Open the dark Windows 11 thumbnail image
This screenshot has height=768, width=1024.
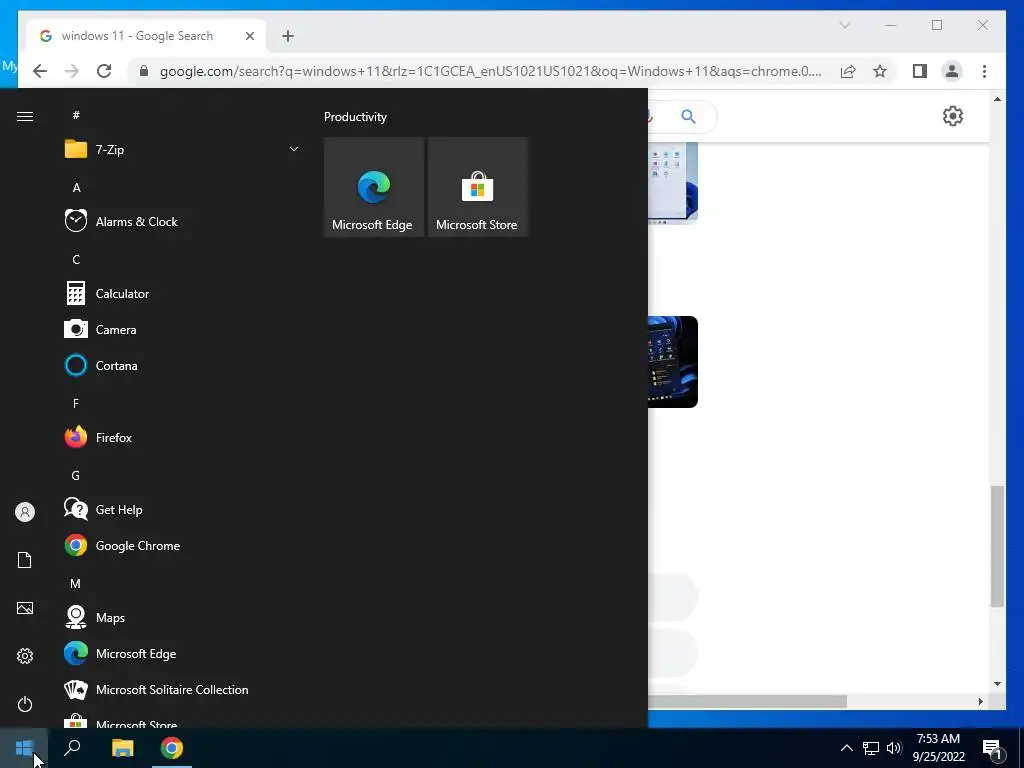pyautogui.click(x=673, y=362)
